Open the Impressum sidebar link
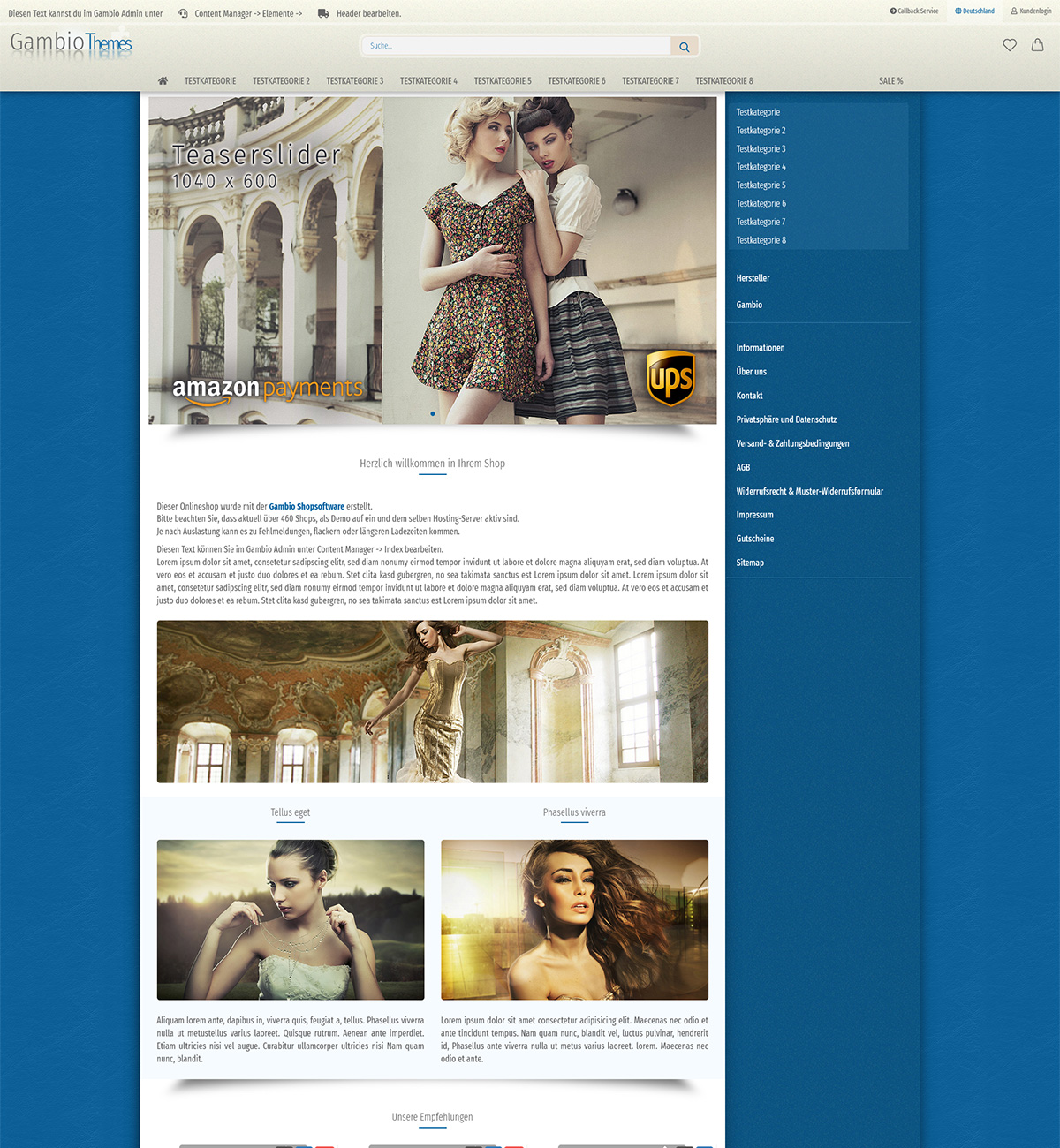The width and height of the screenshot is (1060, 1148). pos(754,515)
